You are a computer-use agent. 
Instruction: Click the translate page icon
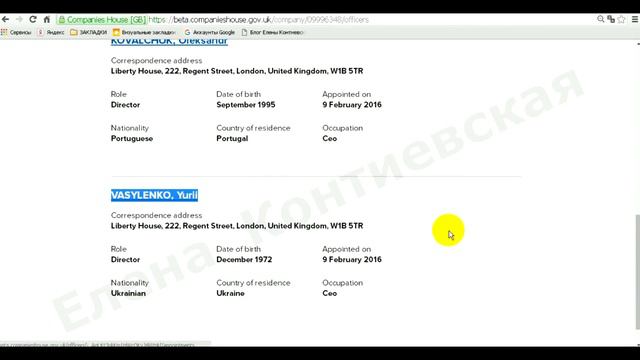[x=611, y=19]
